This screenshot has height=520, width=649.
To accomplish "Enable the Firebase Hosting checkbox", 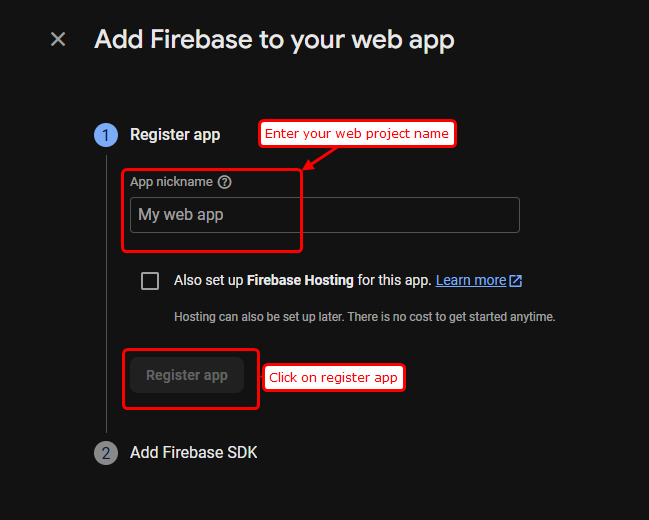I will coord(150,281).
